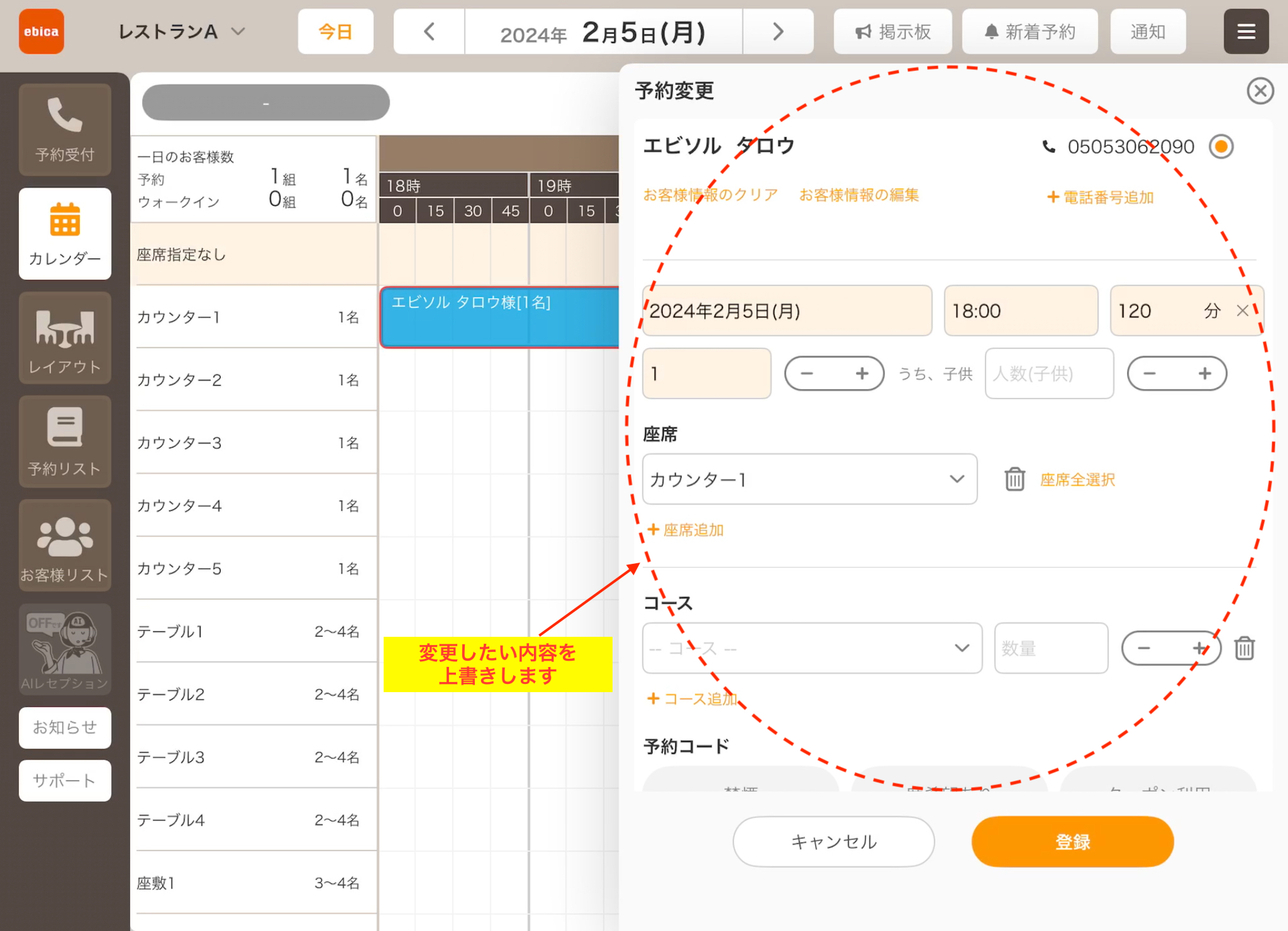Click the 人数(子供) input field

coord(1049,373)
